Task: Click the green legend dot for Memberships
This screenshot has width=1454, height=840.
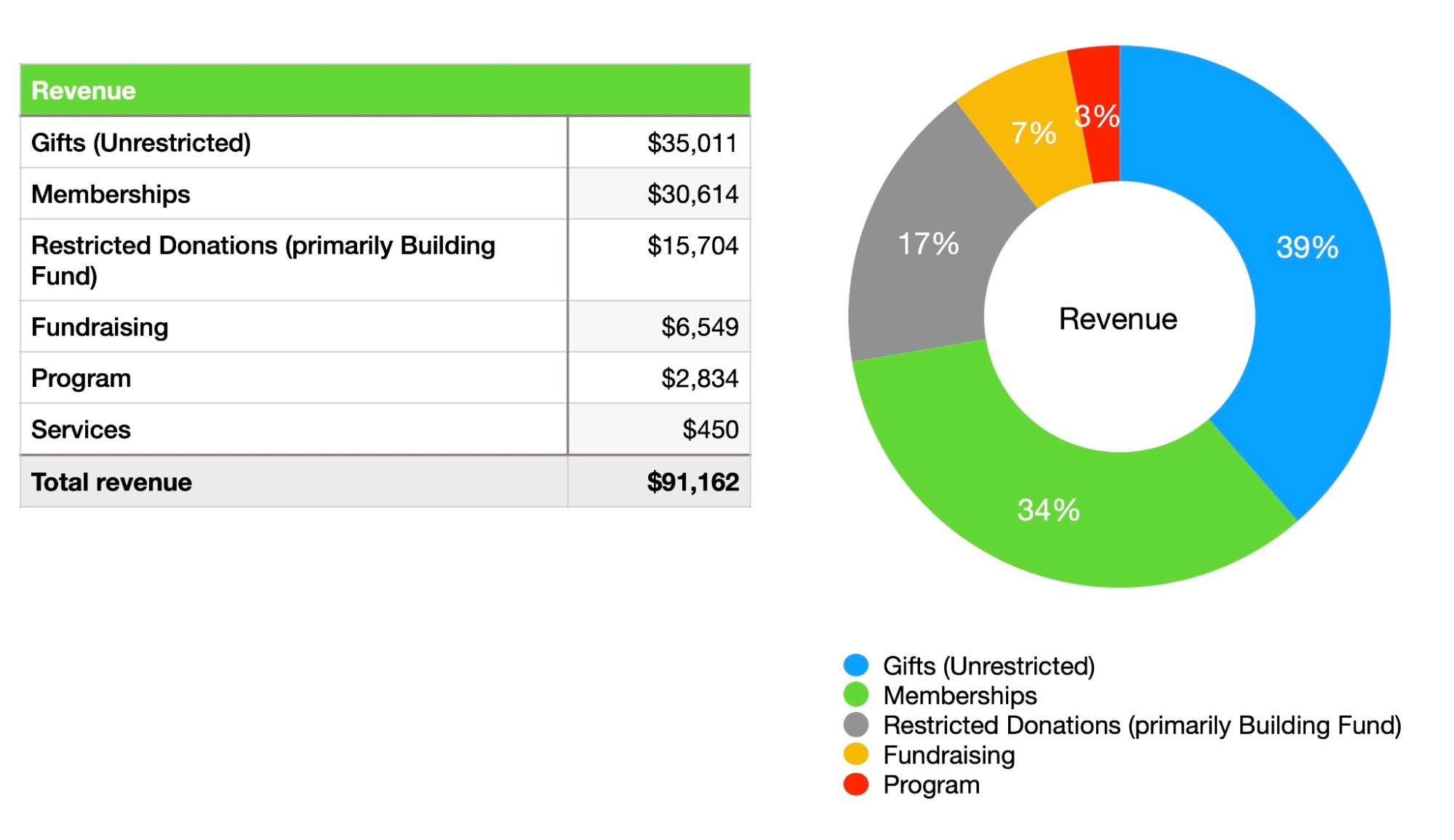Action: tap(856, 695)
